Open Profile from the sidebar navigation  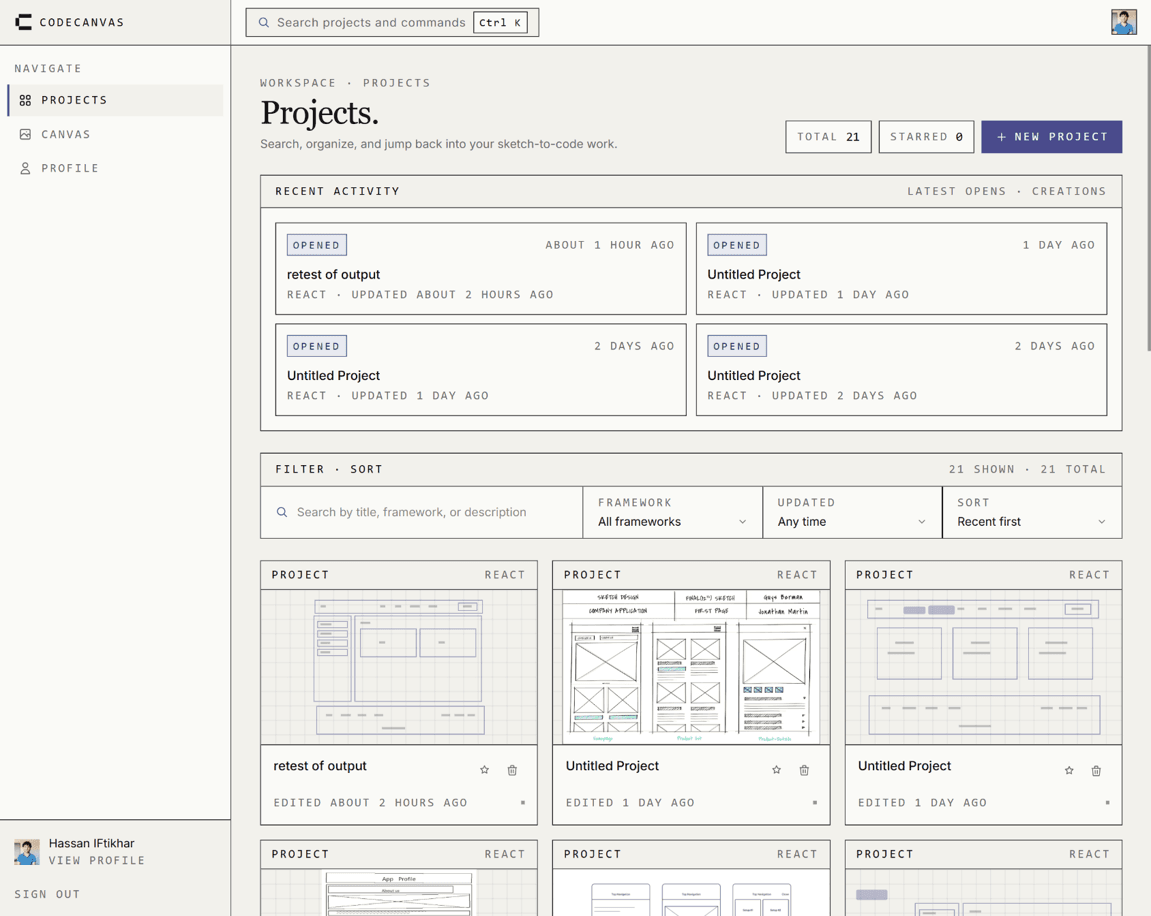point(116,168)
